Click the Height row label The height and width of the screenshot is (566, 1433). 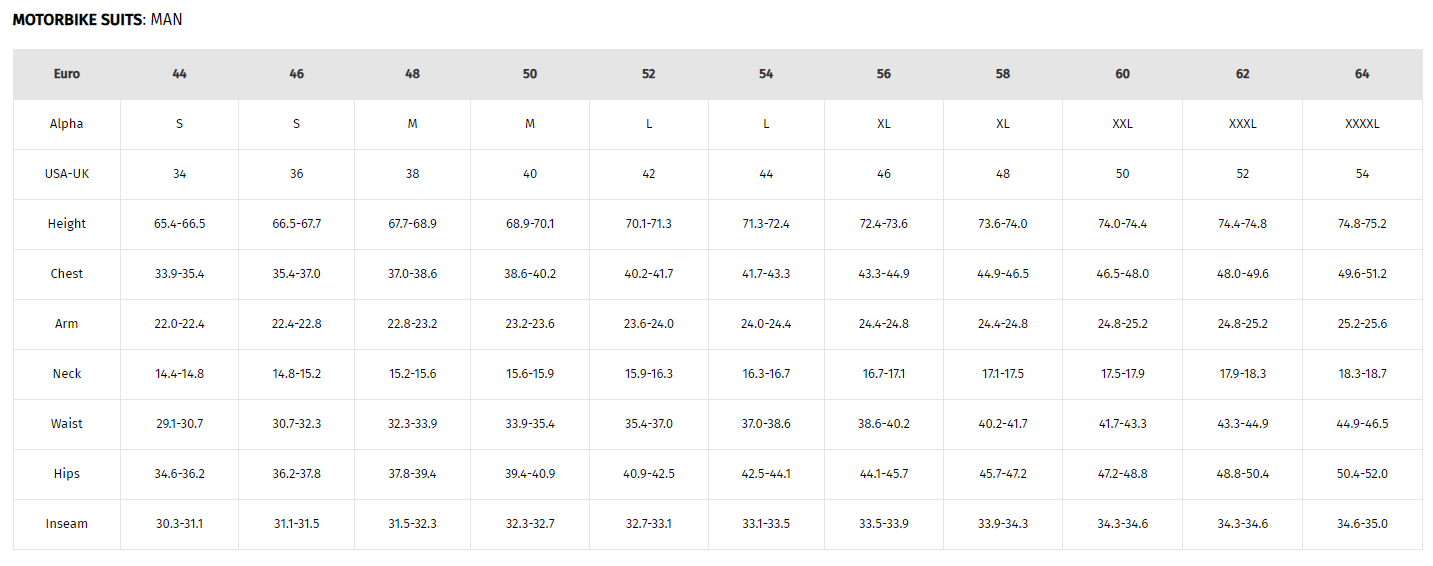click(67, 224)
